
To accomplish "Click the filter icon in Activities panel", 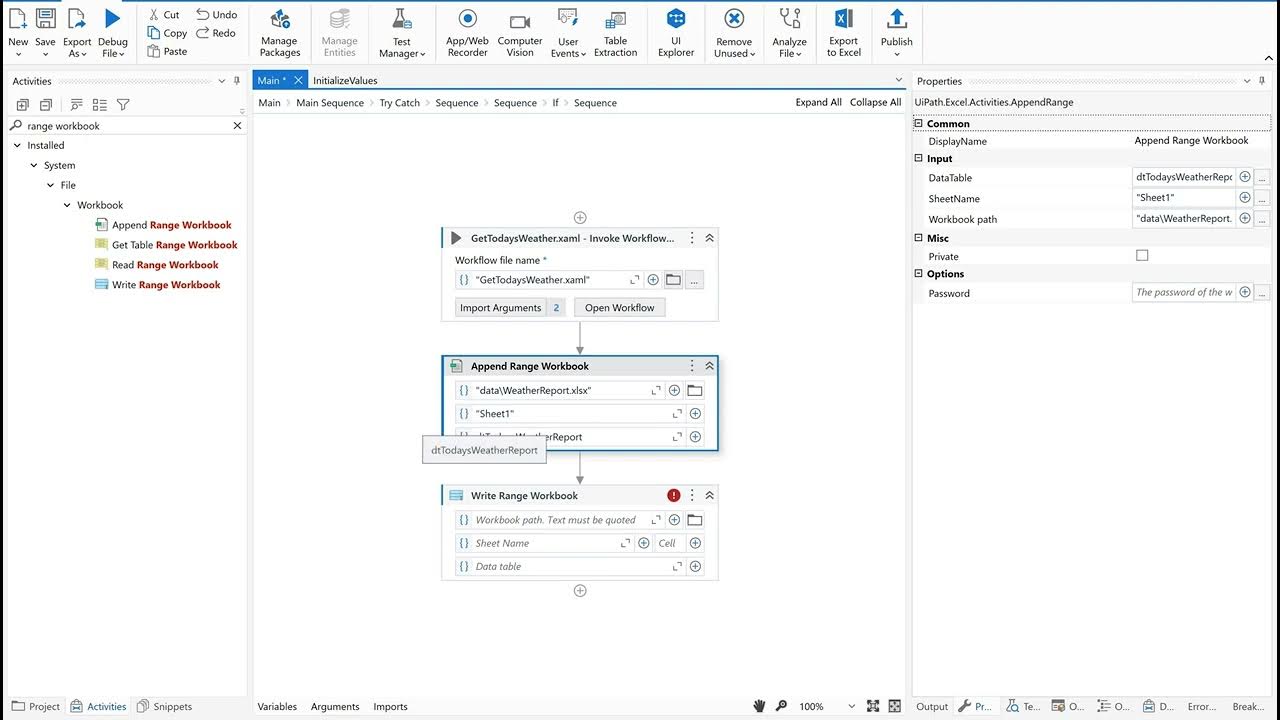I will click(x=123, y=105).
